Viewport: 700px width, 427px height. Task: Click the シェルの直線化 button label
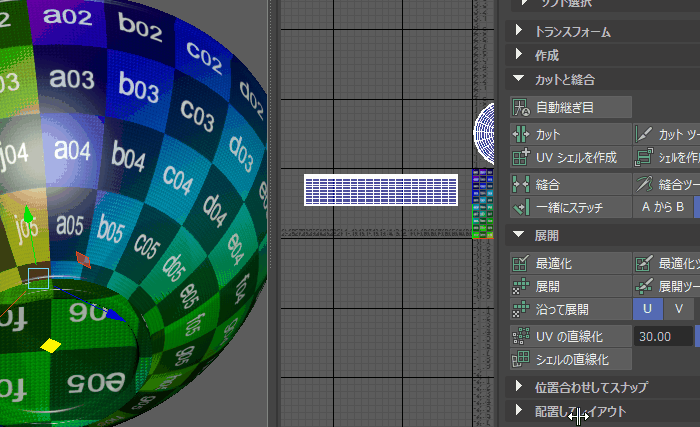[x=572, y=360]
